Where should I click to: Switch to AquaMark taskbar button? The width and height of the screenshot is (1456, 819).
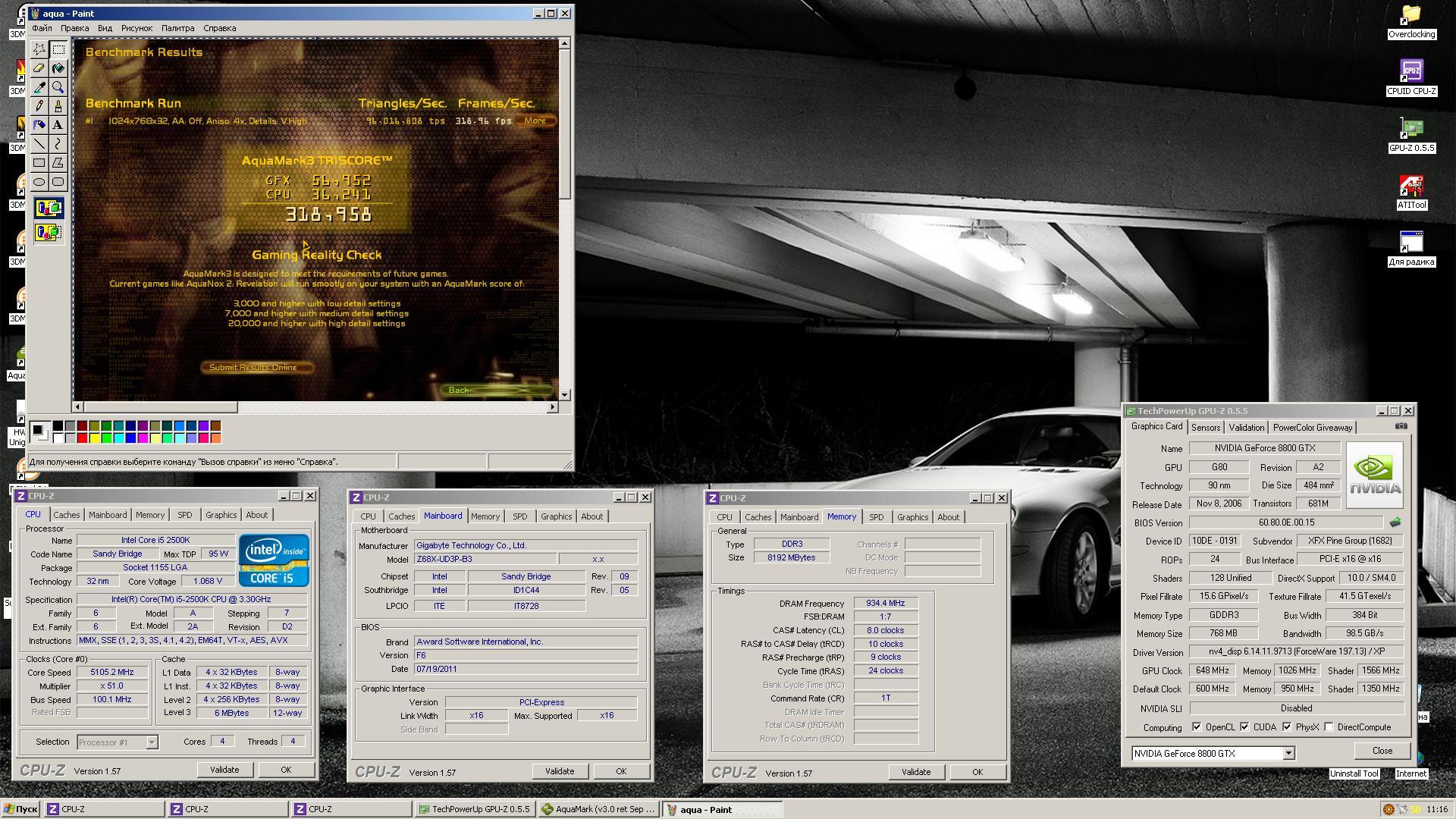(x=598, y=809)
